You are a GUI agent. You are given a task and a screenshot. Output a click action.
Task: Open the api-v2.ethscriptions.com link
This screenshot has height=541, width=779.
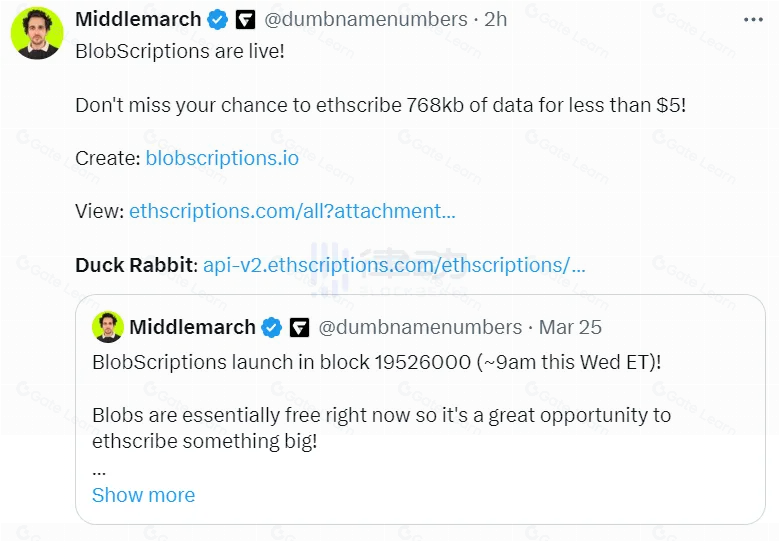point(394,265)
